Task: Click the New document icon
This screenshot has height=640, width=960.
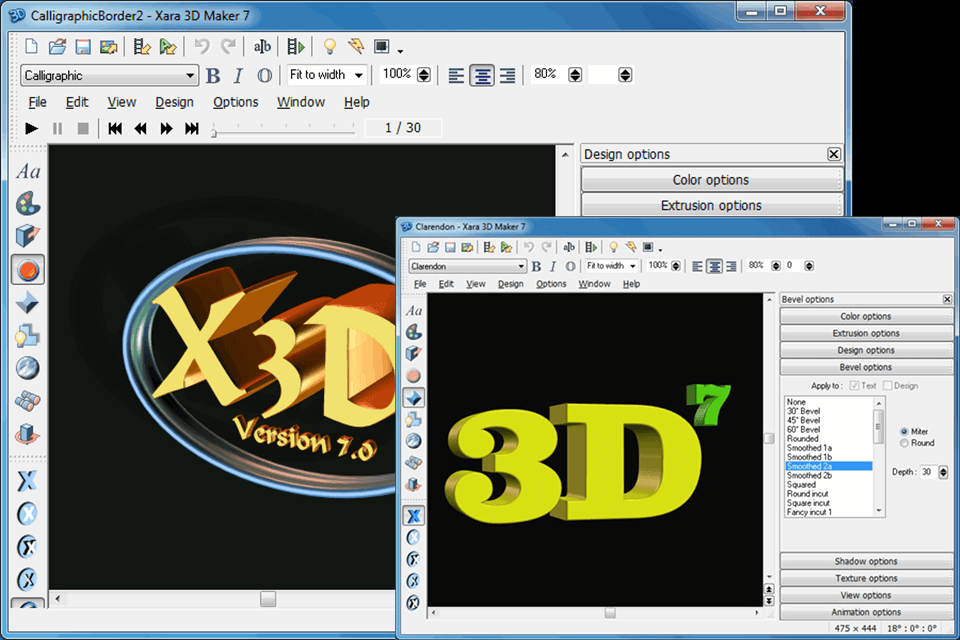Action: (x=30, y=46)
